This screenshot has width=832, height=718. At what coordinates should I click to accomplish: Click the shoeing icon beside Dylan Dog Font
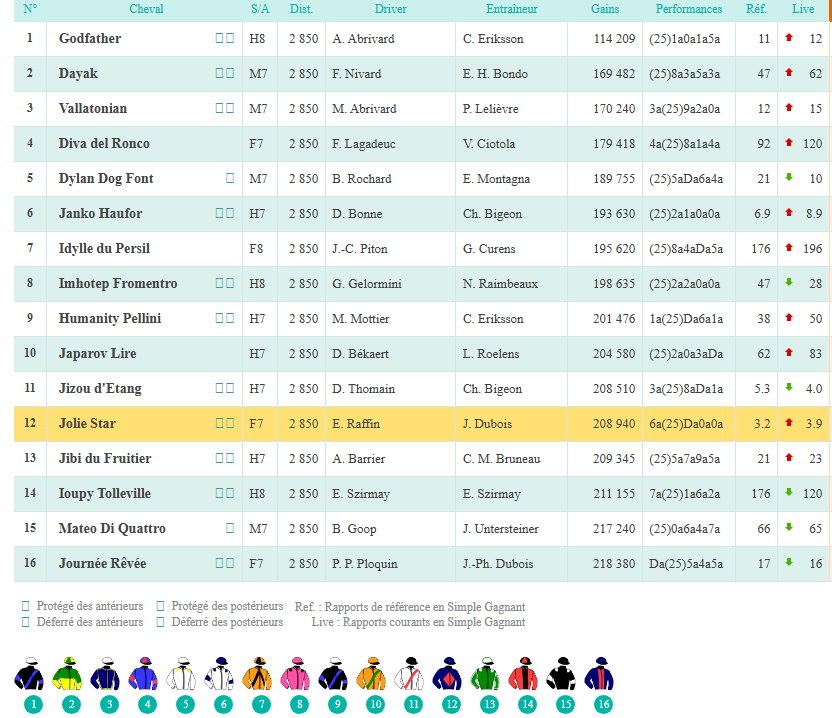pos(230,178)
